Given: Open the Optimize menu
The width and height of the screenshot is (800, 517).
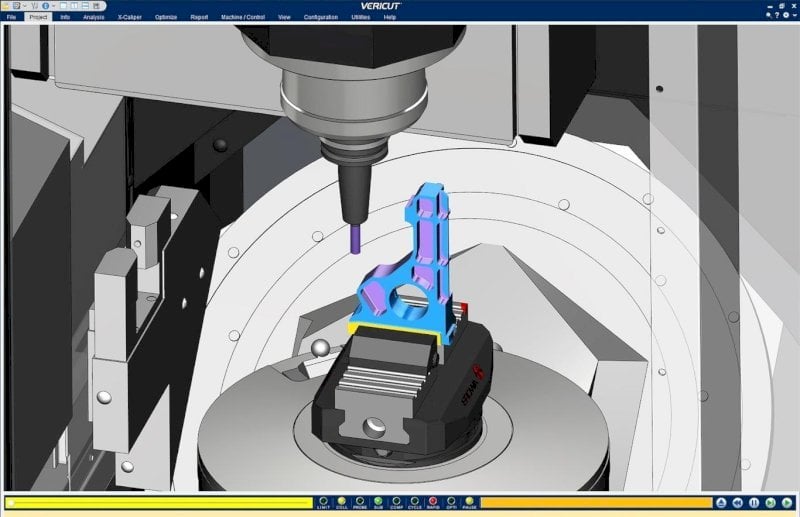Looking at the screenshot, I should point(166,17).
